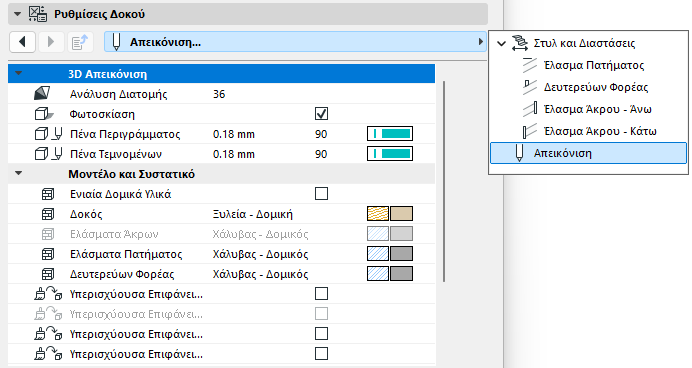This screenshot has width=692, height=368.
Task: Click the Φωτοσκίαση cube icon
Action: pos(44,114)
